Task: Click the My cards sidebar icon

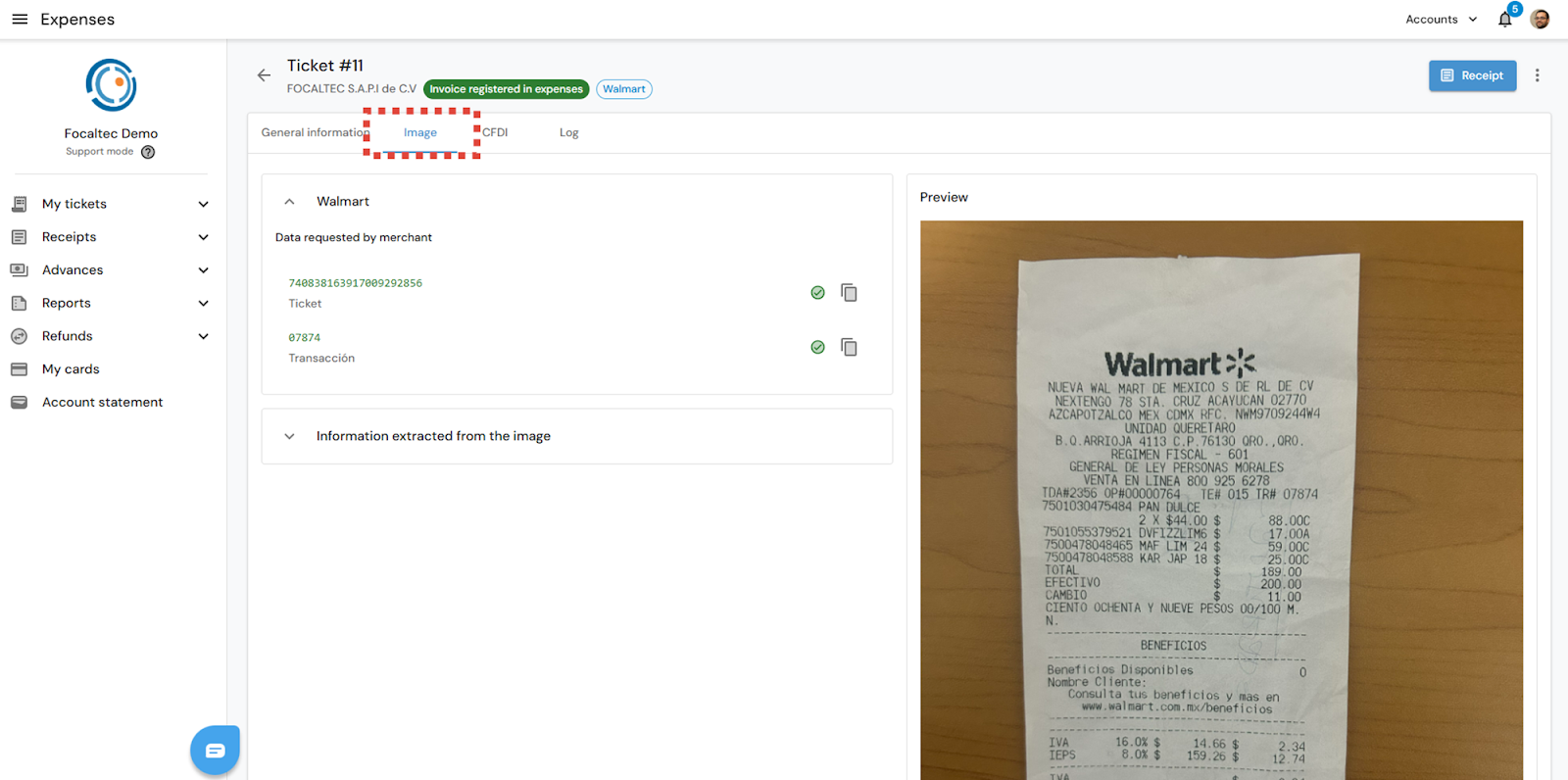Action: click(19, 369)
